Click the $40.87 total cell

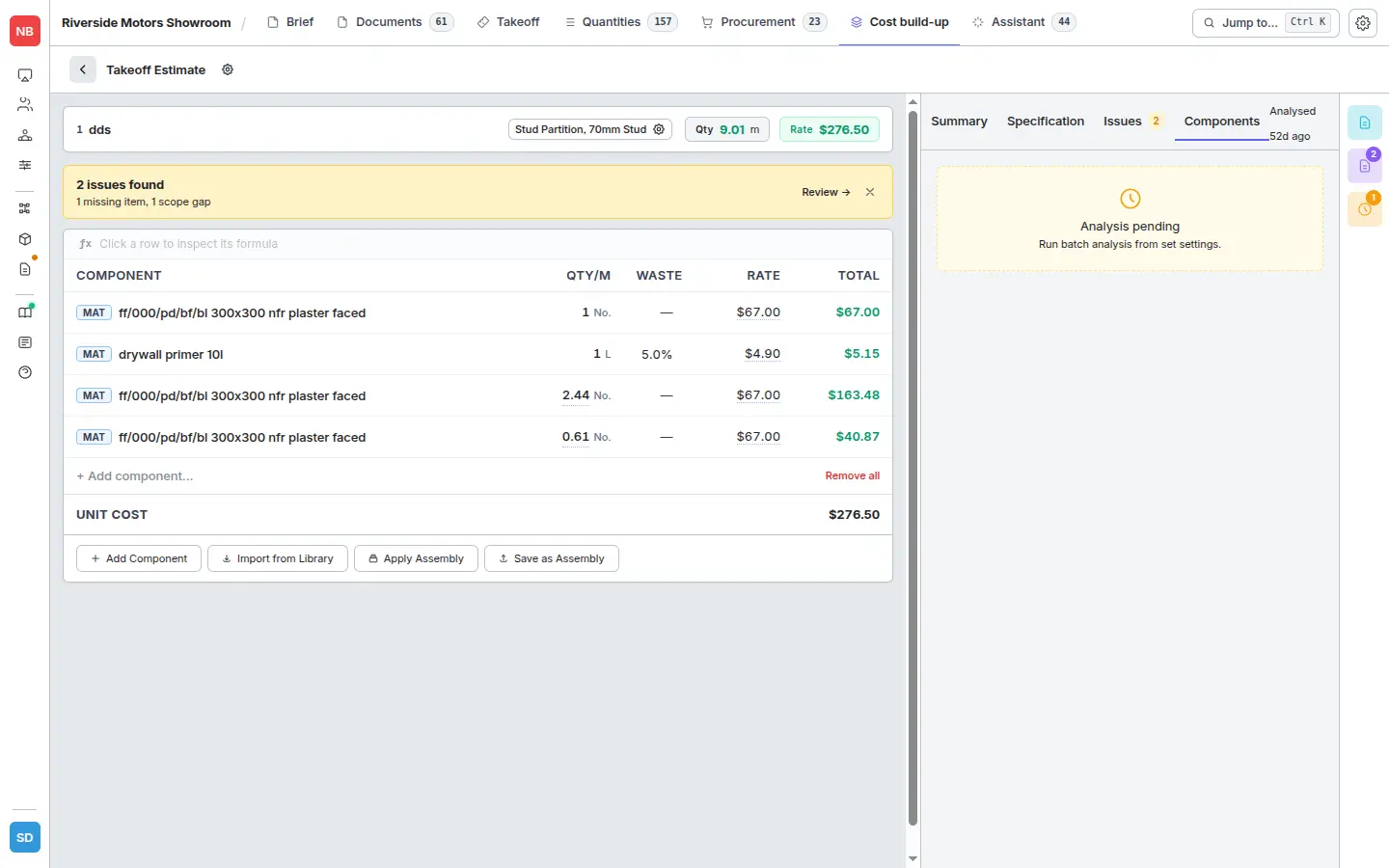(x=858, y=437)
